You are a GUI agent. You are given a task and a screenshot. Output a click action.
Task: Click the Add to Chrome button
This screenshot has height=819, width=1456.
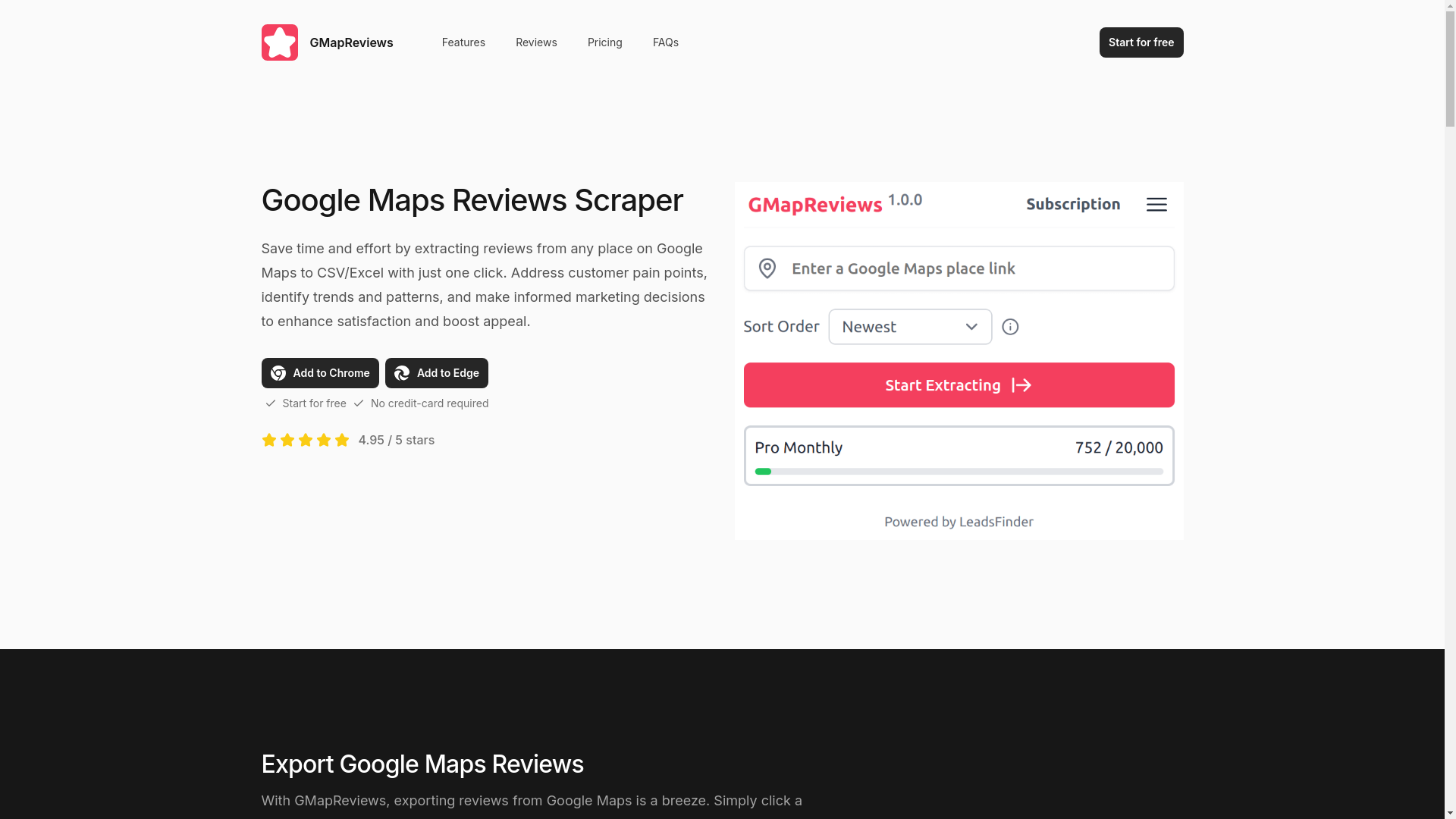tap(320, 373)
